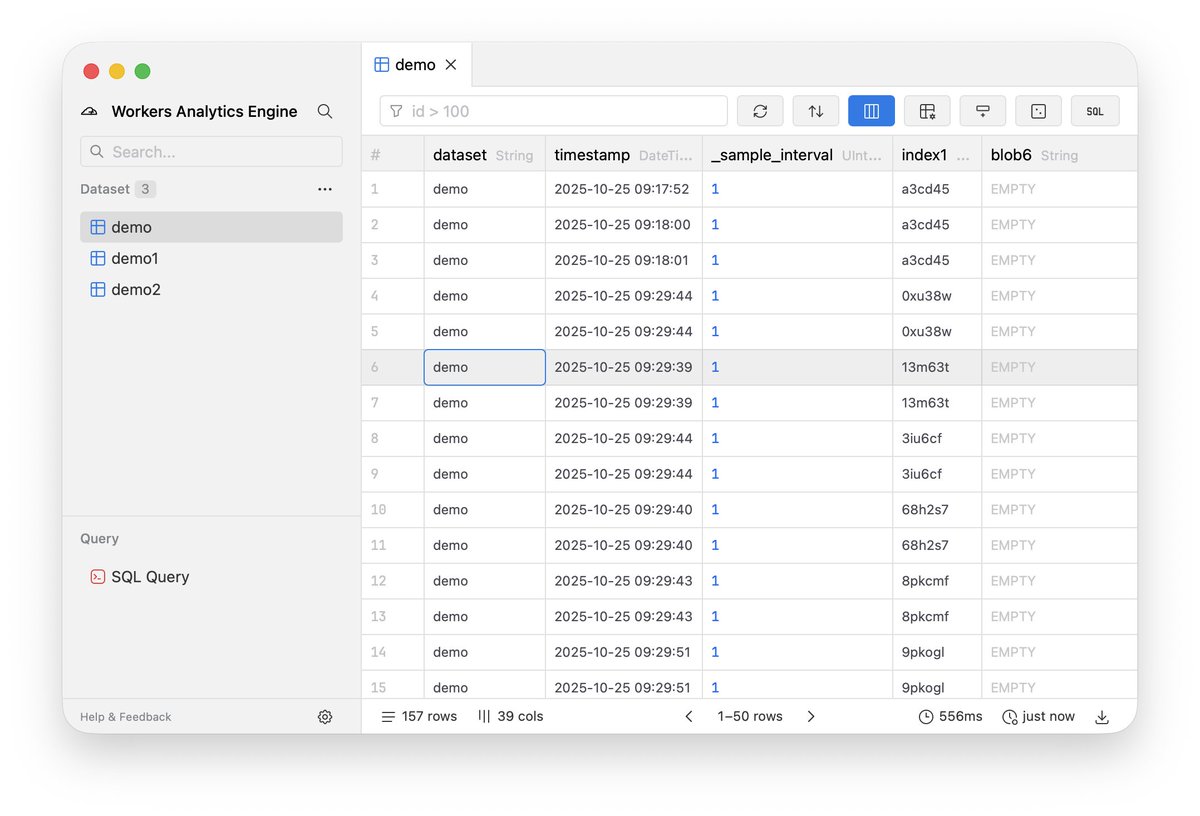The image size is (1200, 816).
Task: Click the download export icon
Action: click(x=1102, y=716)
